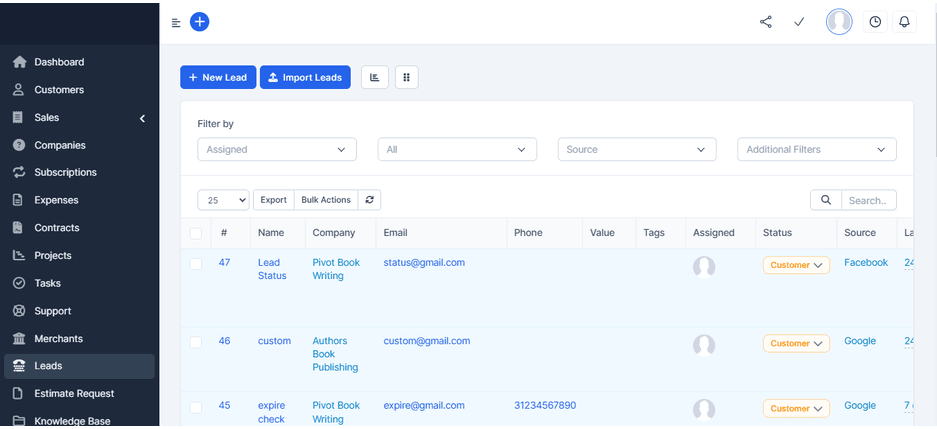The width and height of the screenshot is (937, 429).
Task: Click the leads summary chart icon
Action: 375,77
